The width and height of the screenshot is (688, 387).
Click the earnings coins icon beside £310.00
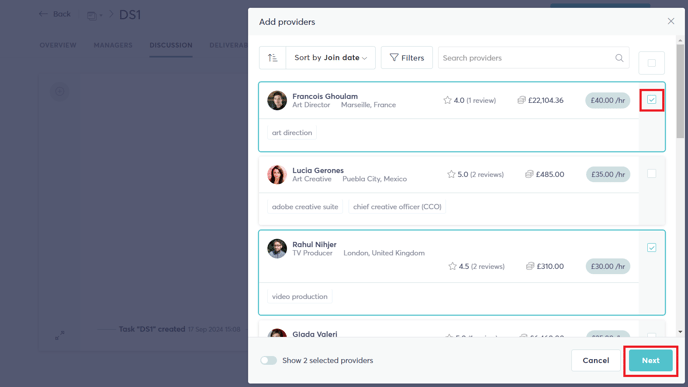click(530, 266)
